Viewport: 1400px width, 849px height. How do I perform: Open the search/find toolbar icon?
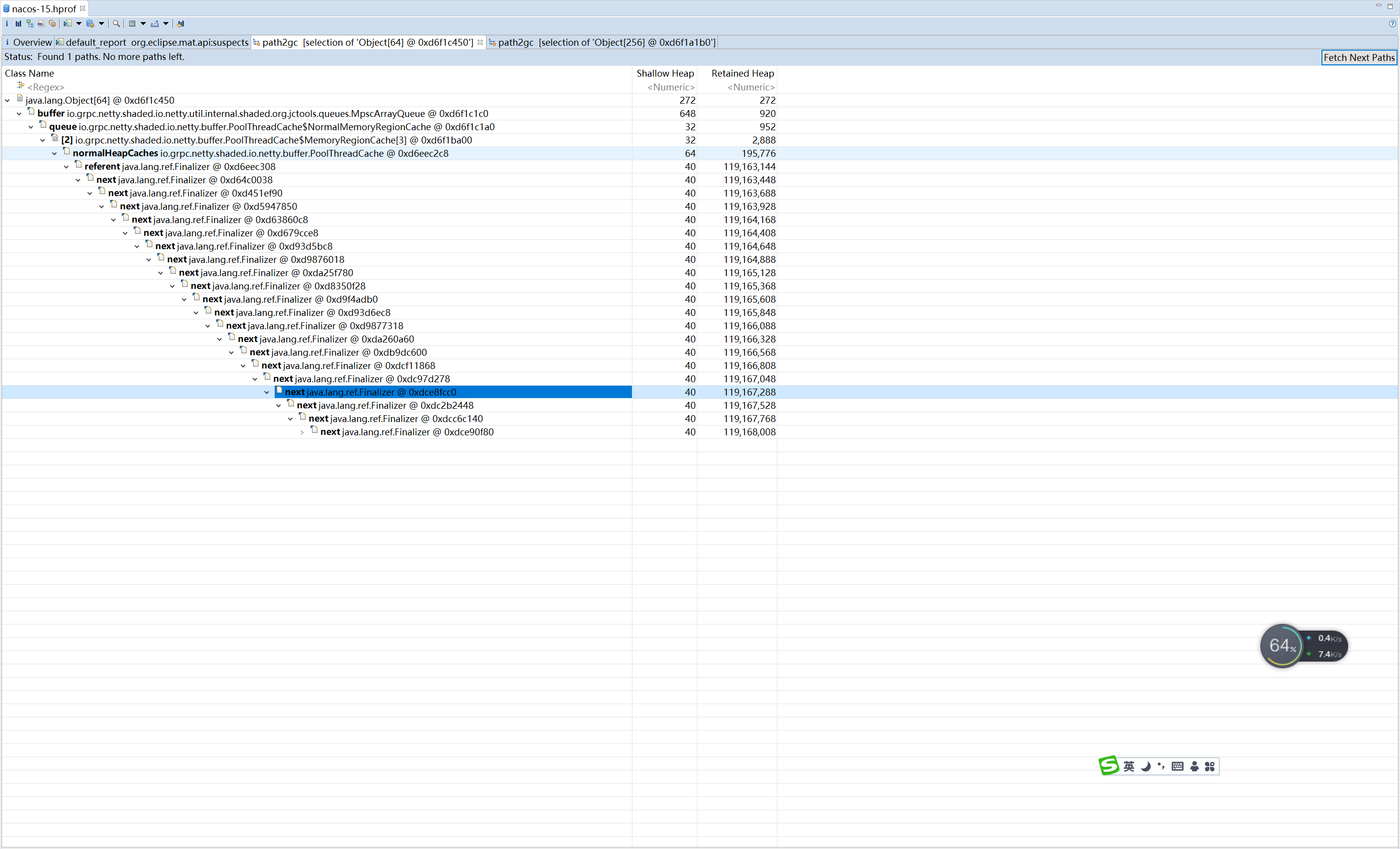(116, 24)
